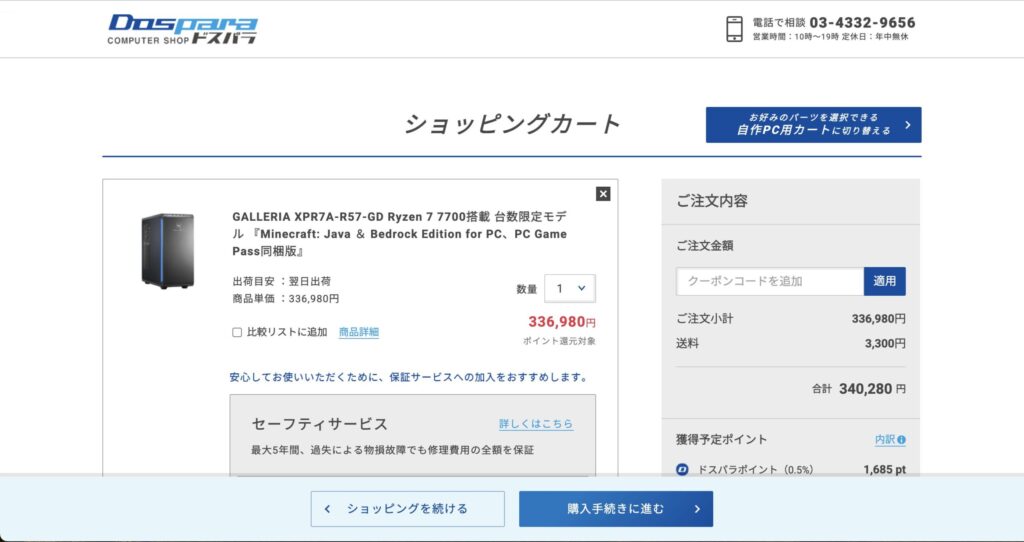The image size is (1024, 542).
Task: Open the 商品詳細 link
Action: [359, 332]
